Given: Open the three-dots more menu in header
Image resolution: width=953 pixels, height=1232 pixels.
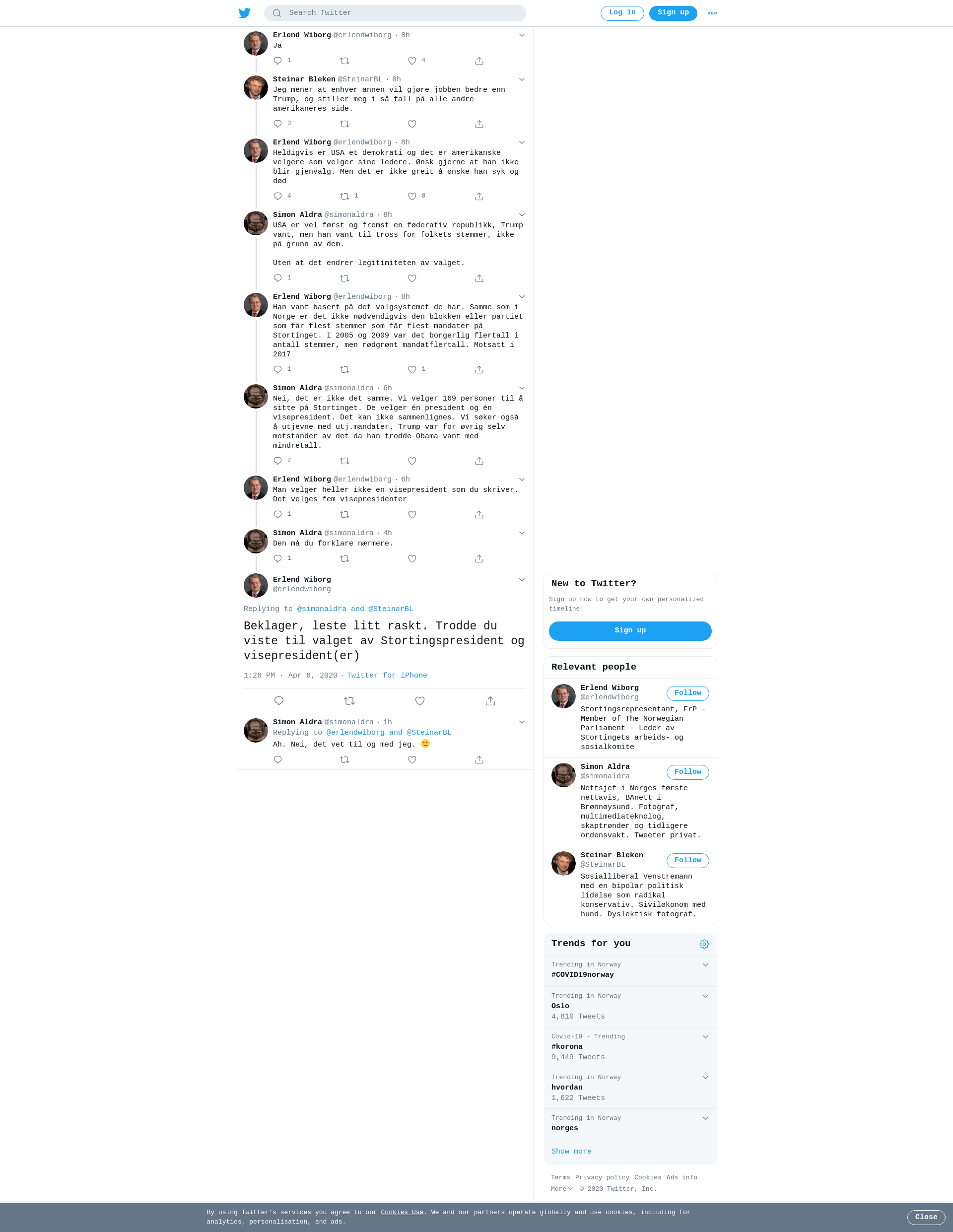Looking at the screenshot, I should pos(712,13).
